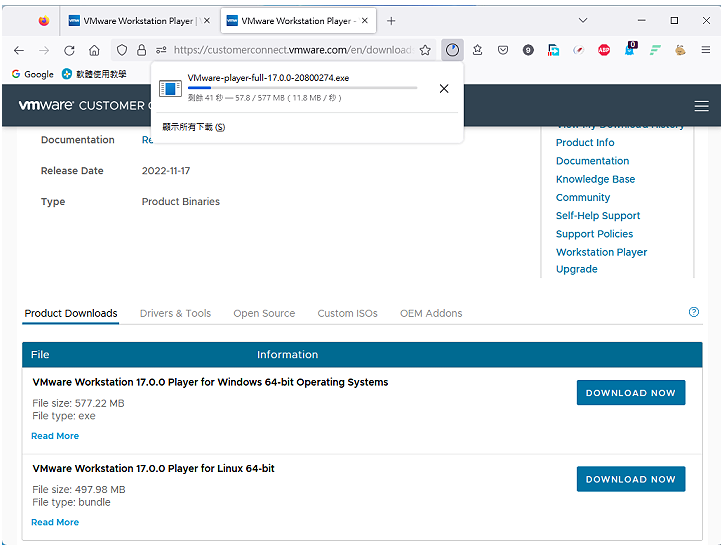Switch to Custom ISOs tab
The image size is (721, 546).
click(347, 313)
